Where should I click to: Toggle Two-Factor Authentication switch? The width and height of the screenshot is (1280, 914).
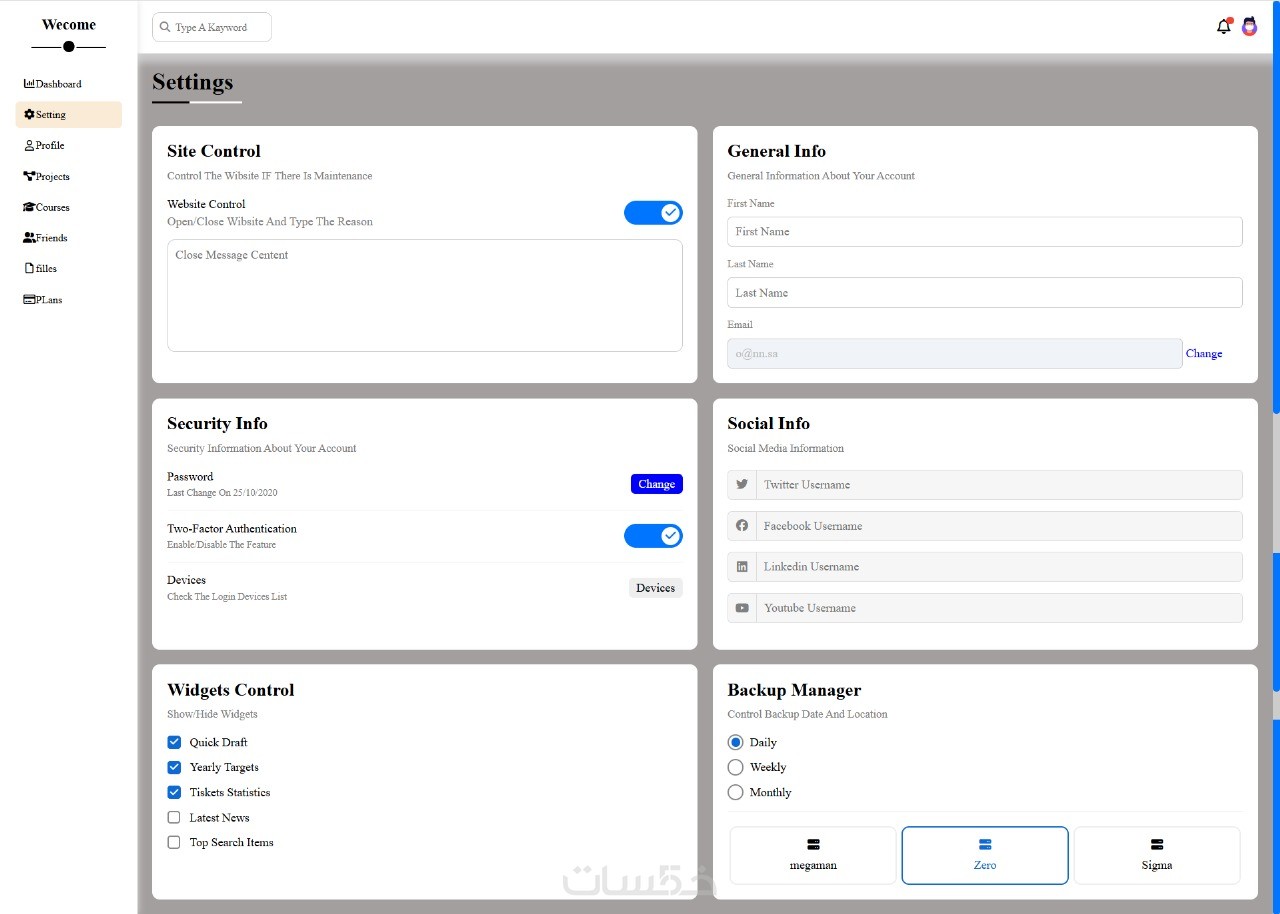[x=653, y=536]
